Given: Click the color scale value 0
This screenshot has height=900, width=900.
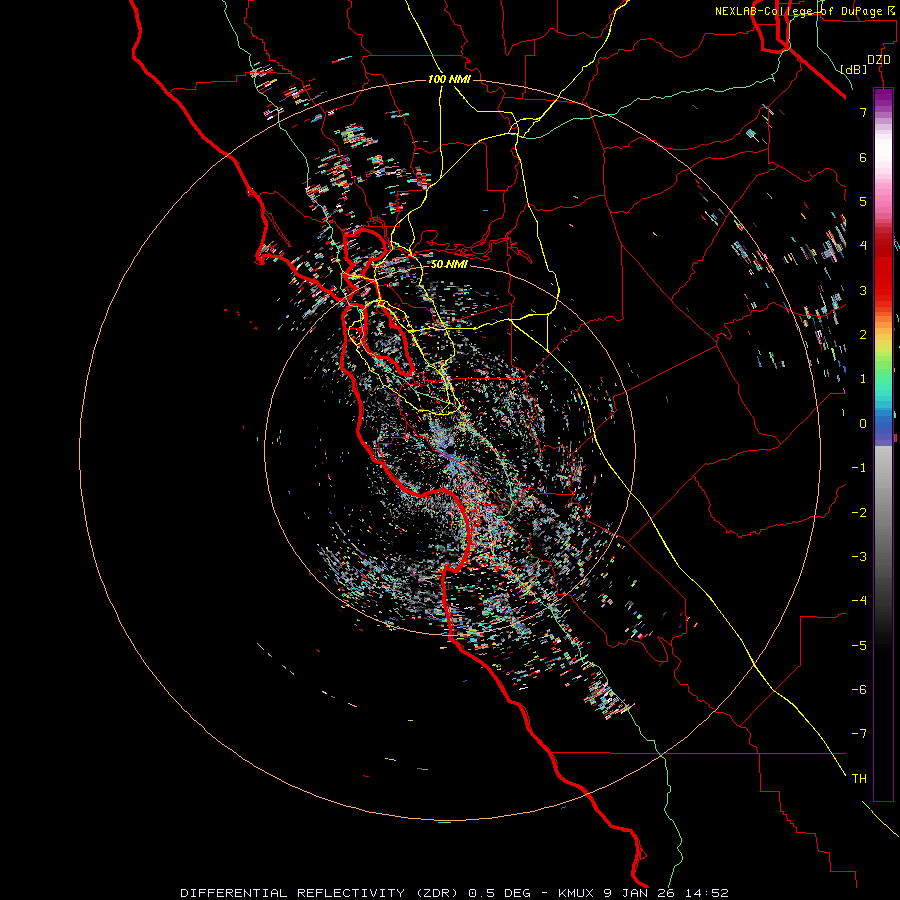Looking at the screenshot, I should (863, 424).
